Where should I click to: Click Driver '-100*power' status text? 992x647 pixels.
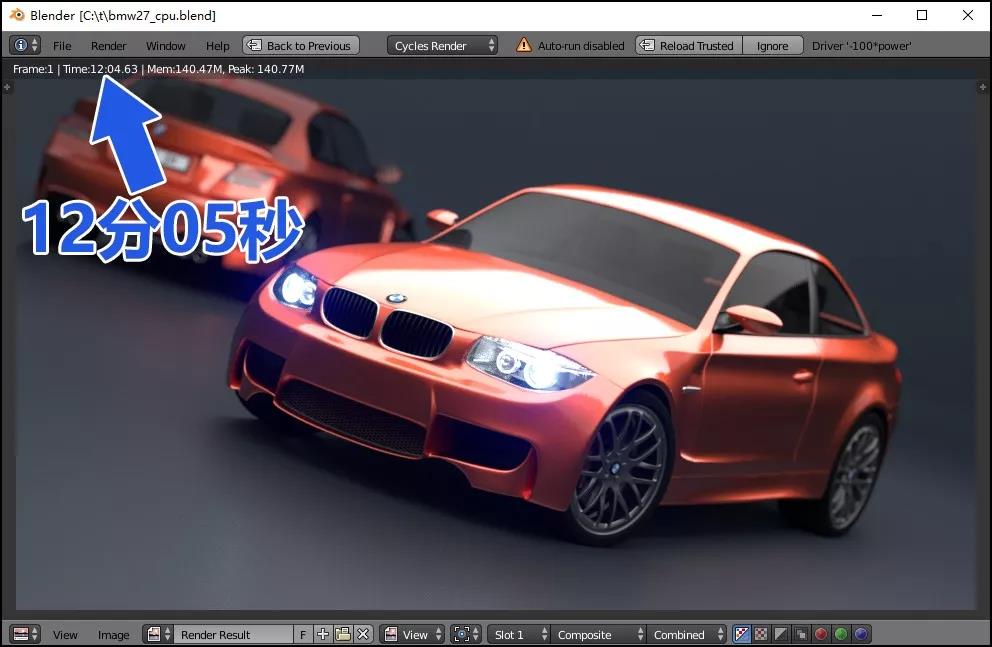[x=861, y=46]
